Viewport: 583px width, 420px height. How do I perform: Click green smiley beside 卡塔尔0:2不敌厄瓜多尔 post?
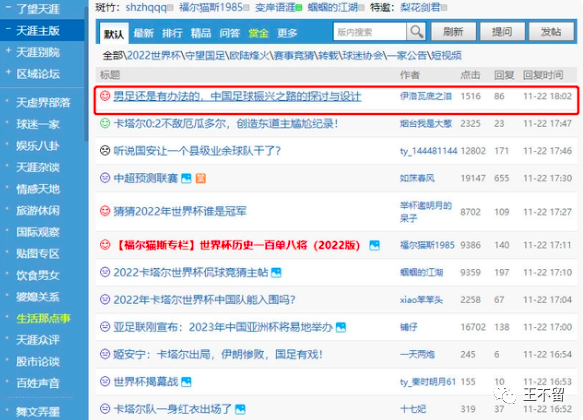point(105,123)
